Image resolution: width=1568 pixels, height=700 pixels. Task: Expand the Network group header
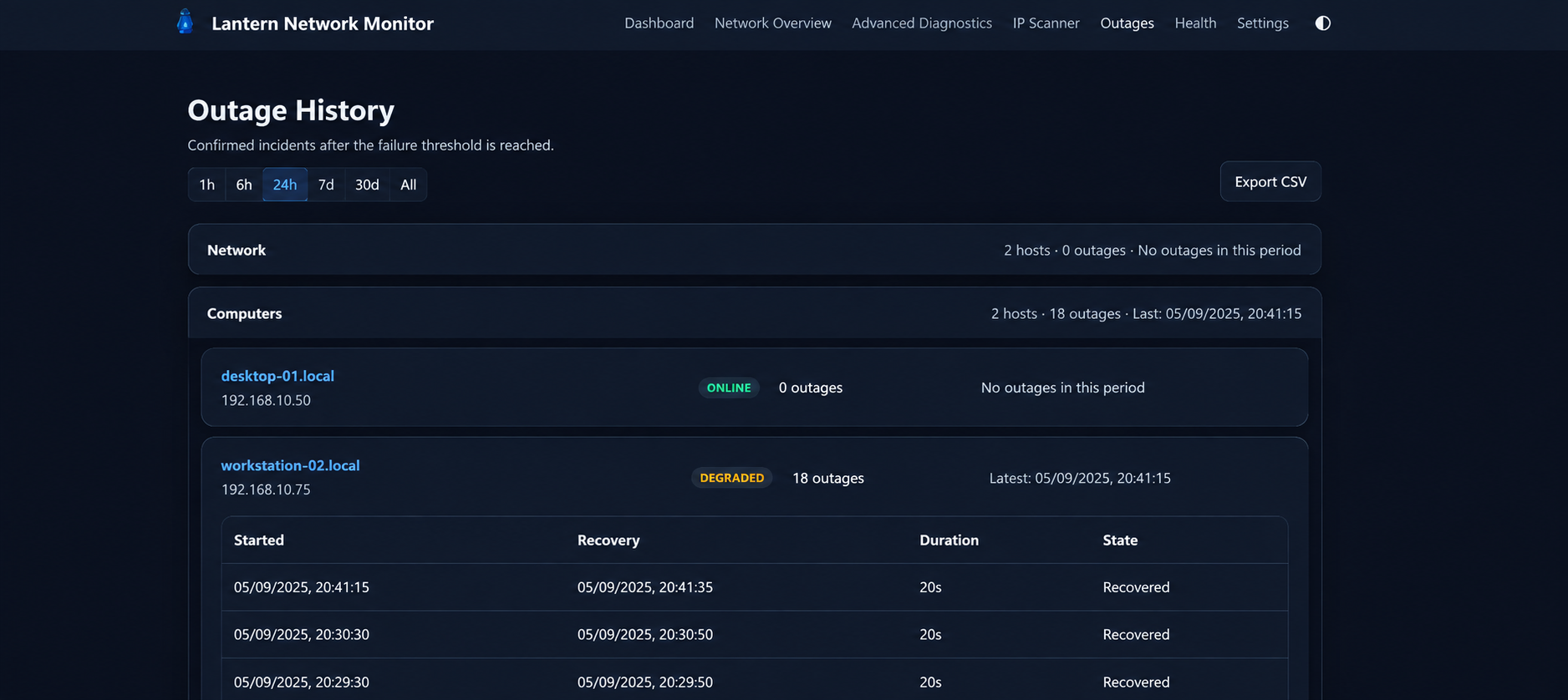[x=754, y=250]
